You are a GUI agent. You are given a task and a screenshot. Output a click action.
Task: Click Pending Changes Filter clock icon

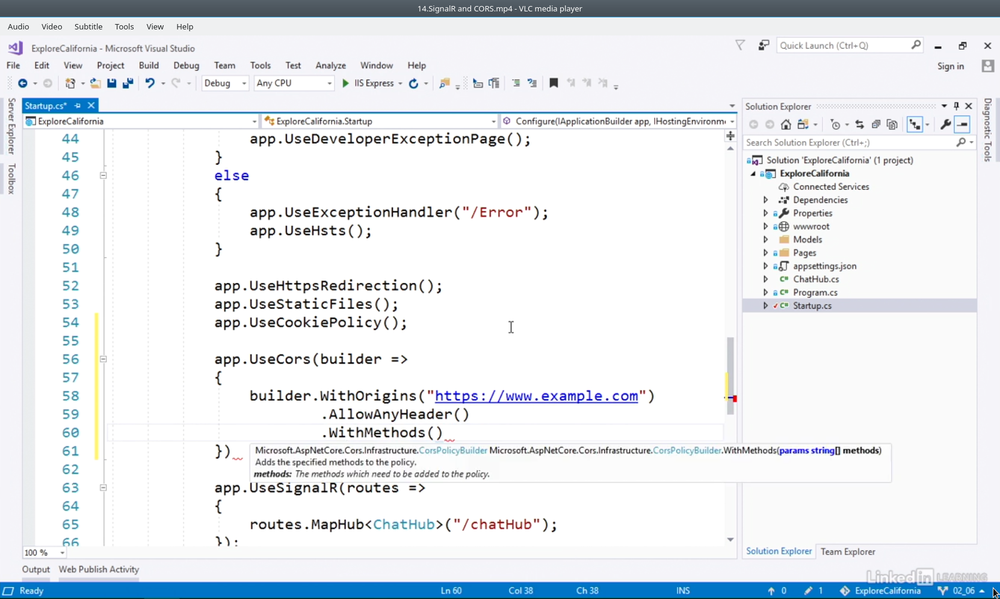pos(835,124)
